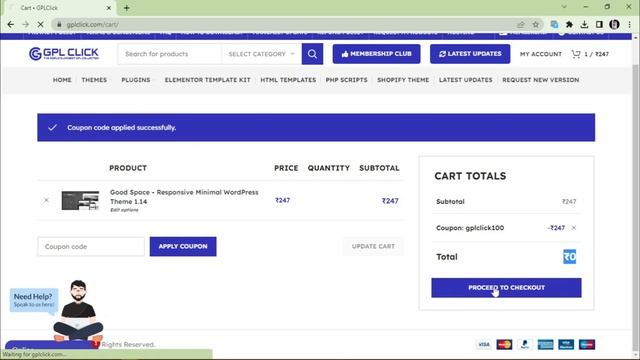Close the Cart - GPLClick tab
Image resolution: width=640 pixels, height=360 pixels.
coord(109,8)
